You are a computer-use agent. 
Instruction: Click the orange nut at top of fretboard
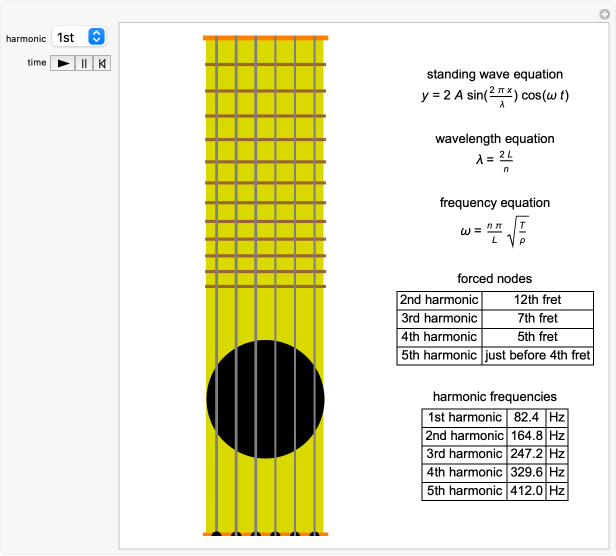click(x=265, y=38)
